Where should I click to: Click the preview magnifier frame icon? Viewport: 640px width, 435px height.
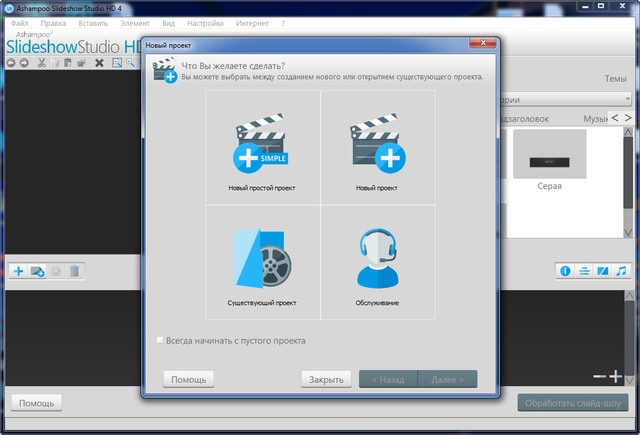(117, 62)
